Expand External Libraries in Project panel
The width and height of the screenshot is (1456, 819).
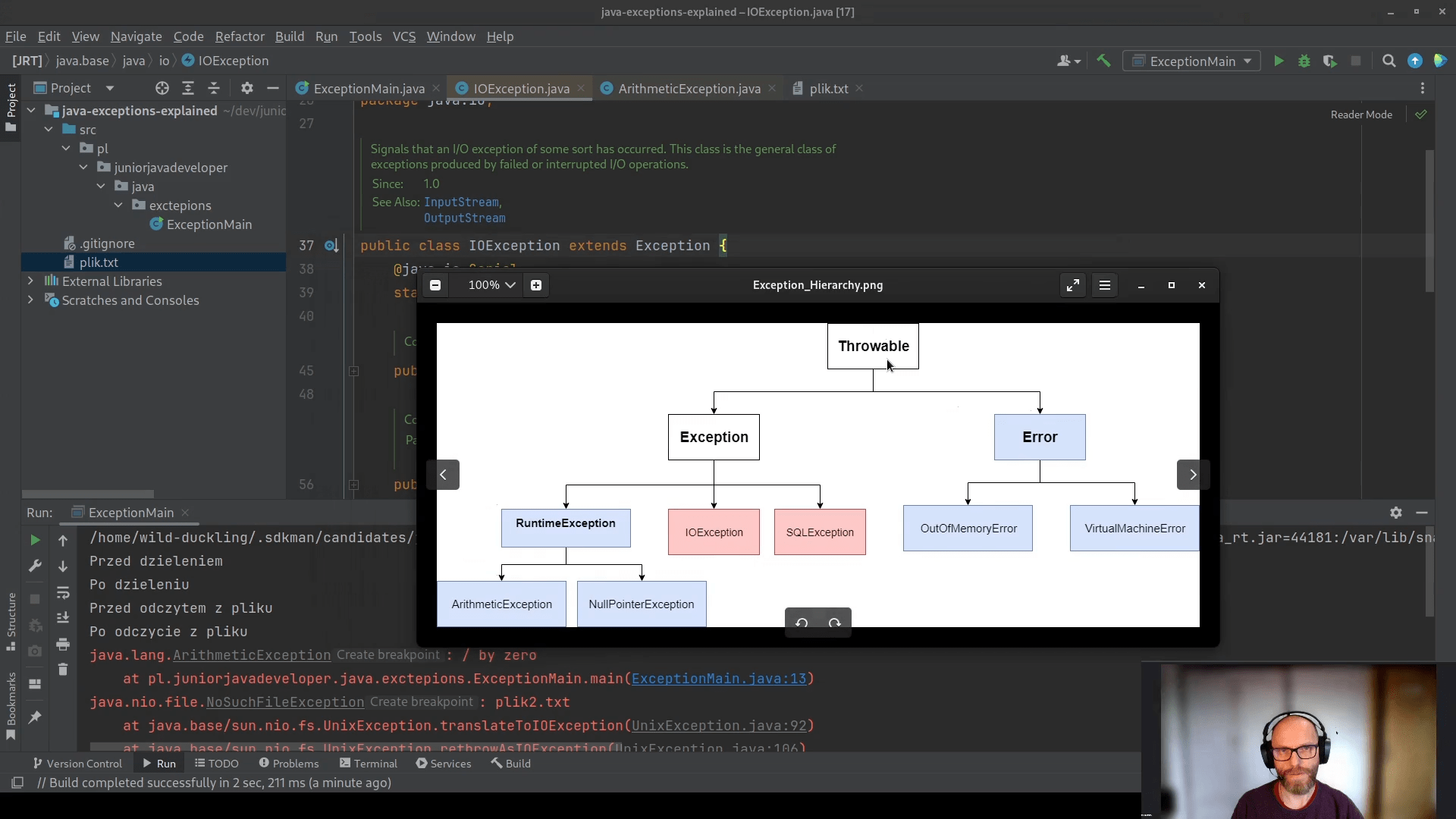[x=30, y=281]
